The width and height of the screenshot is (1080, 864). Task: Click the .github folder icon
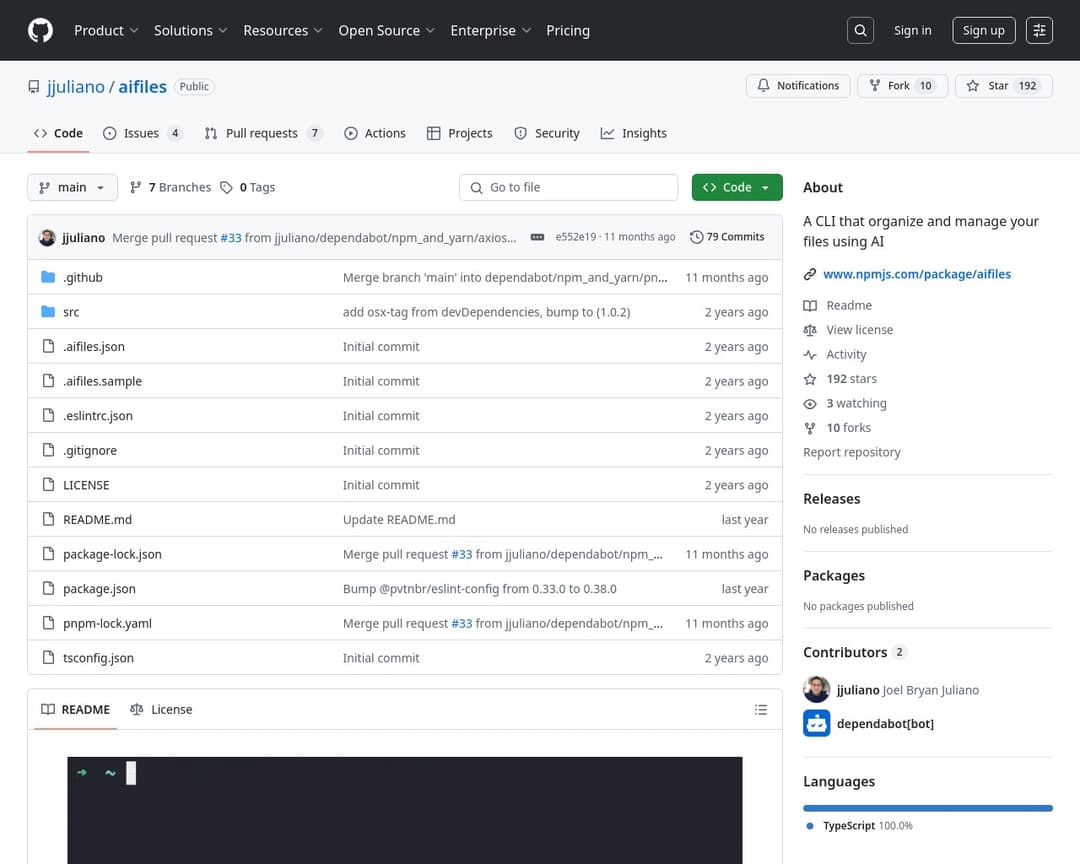pyautogui.click(x=48, y=277)
